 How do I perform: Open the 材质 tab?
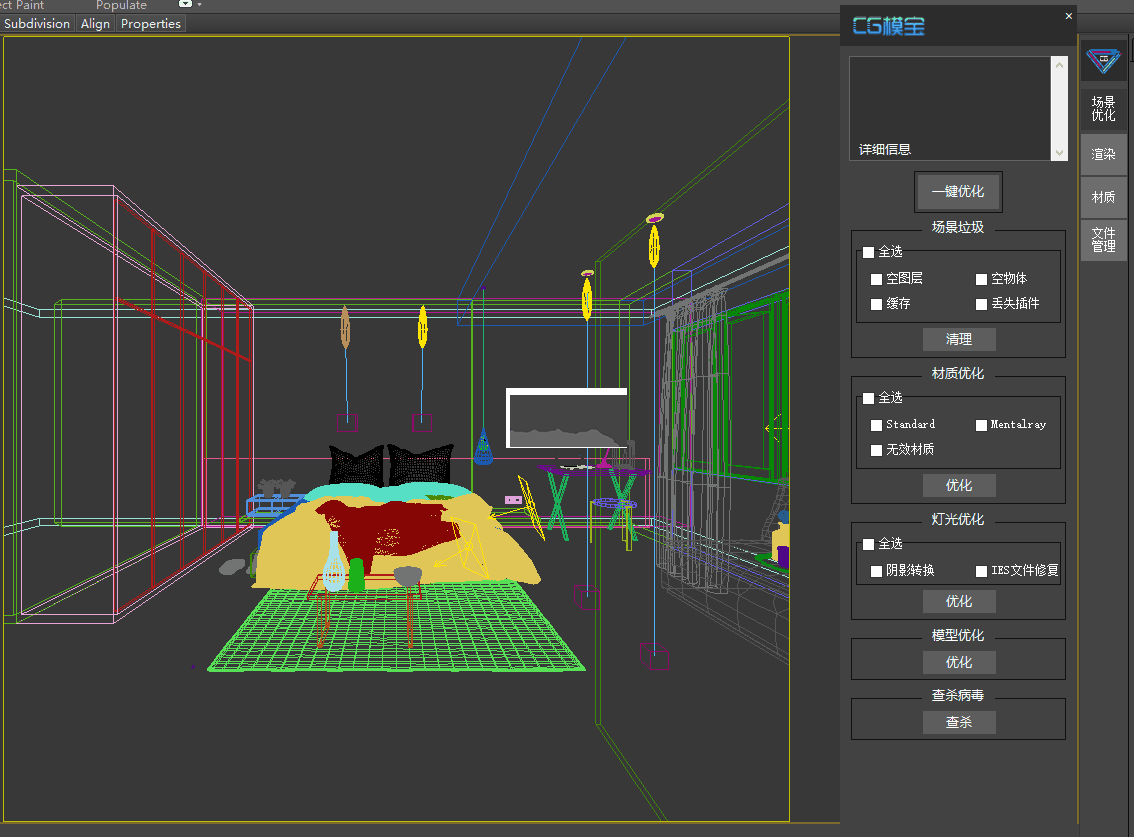click(1103, 197)
